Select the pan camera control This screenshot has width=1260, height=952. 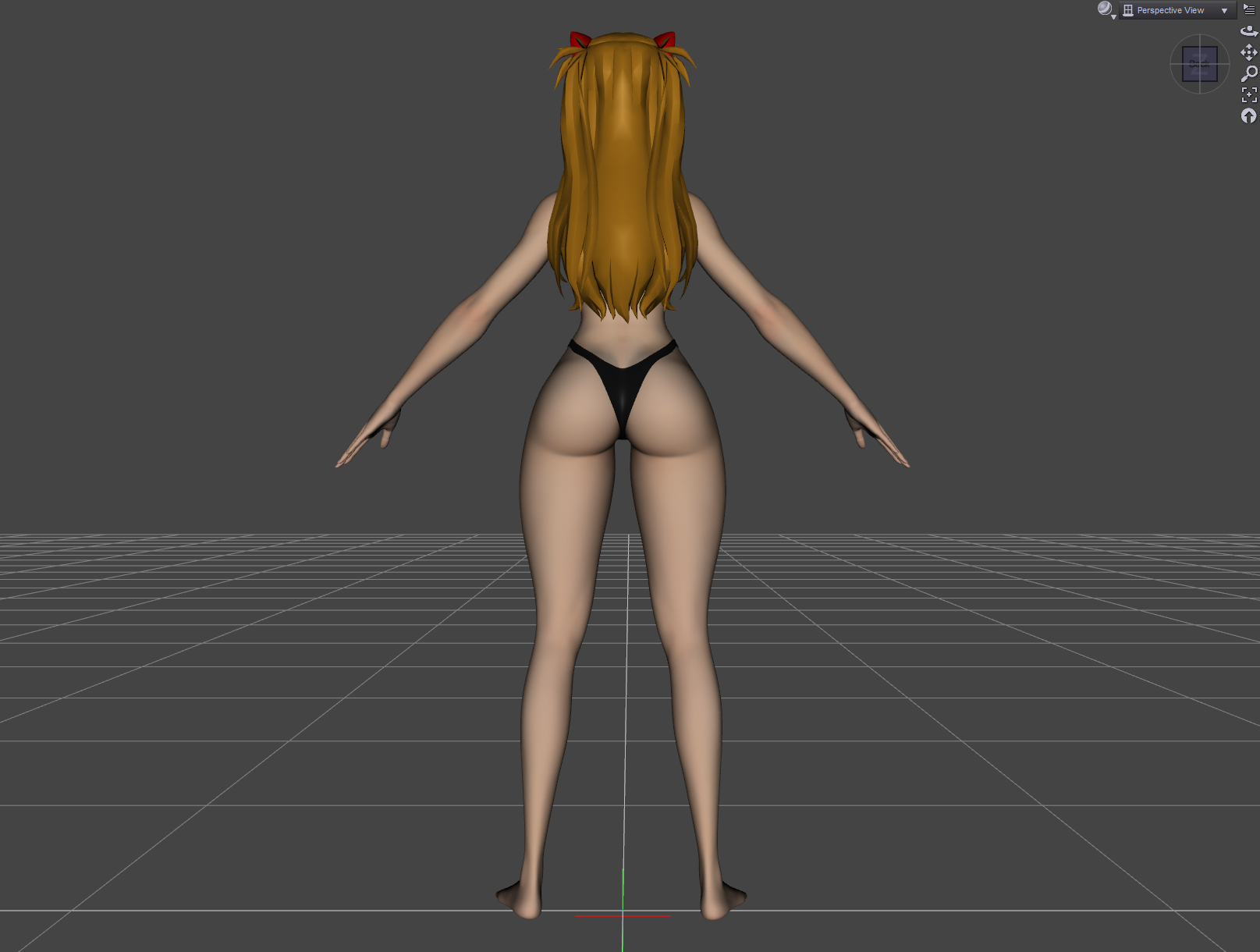[x=1249, y=52]
